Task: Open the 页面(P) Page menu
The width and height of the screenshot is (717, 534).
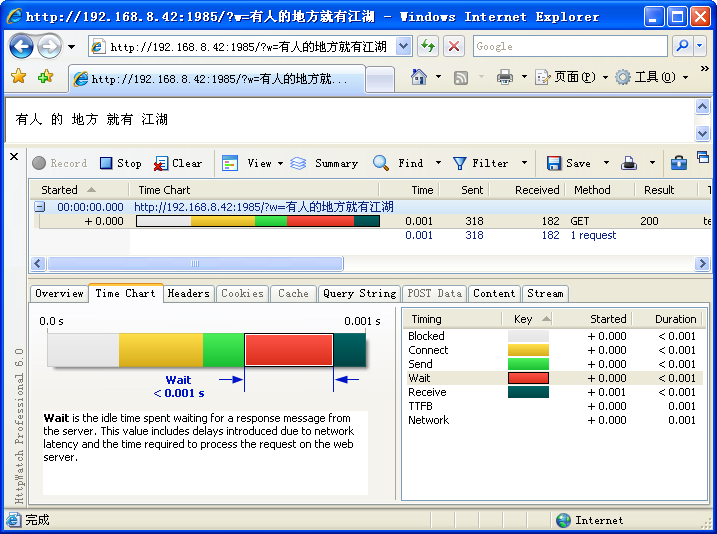Action: coord(571,77)
